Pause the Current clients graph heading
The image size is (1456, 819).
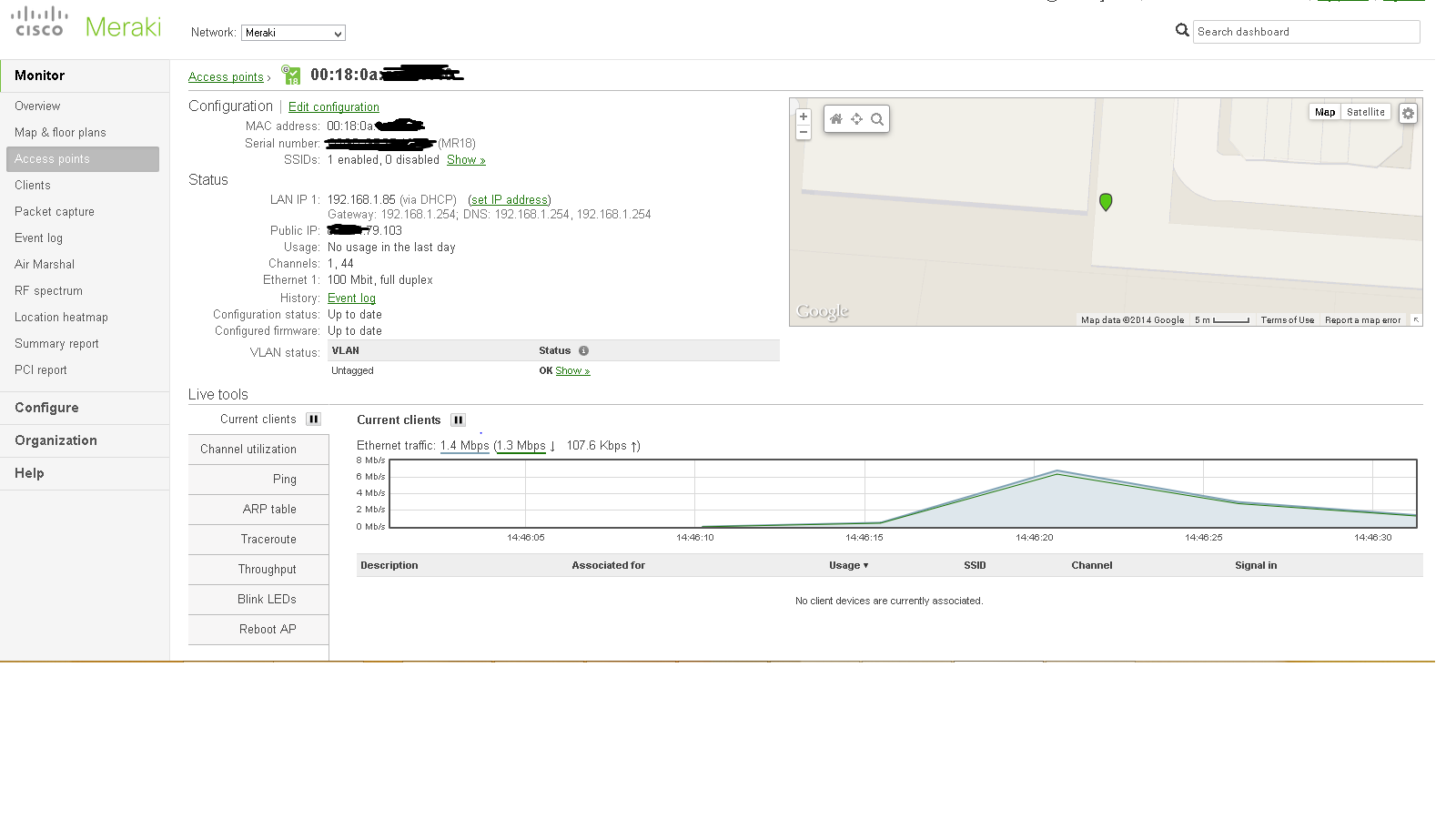pyautogui.click(x=459, y=420)
